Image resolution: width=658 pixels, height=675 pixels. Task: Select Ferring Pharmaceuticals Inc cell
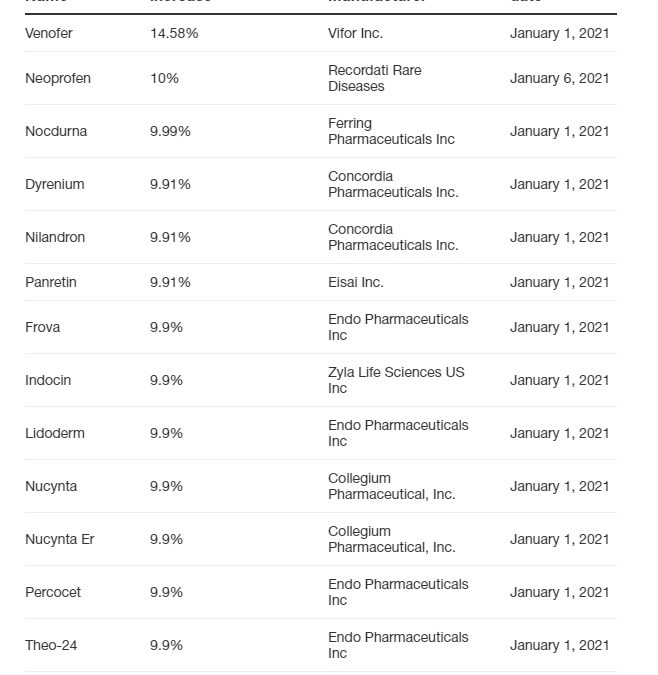click(391, 131)
